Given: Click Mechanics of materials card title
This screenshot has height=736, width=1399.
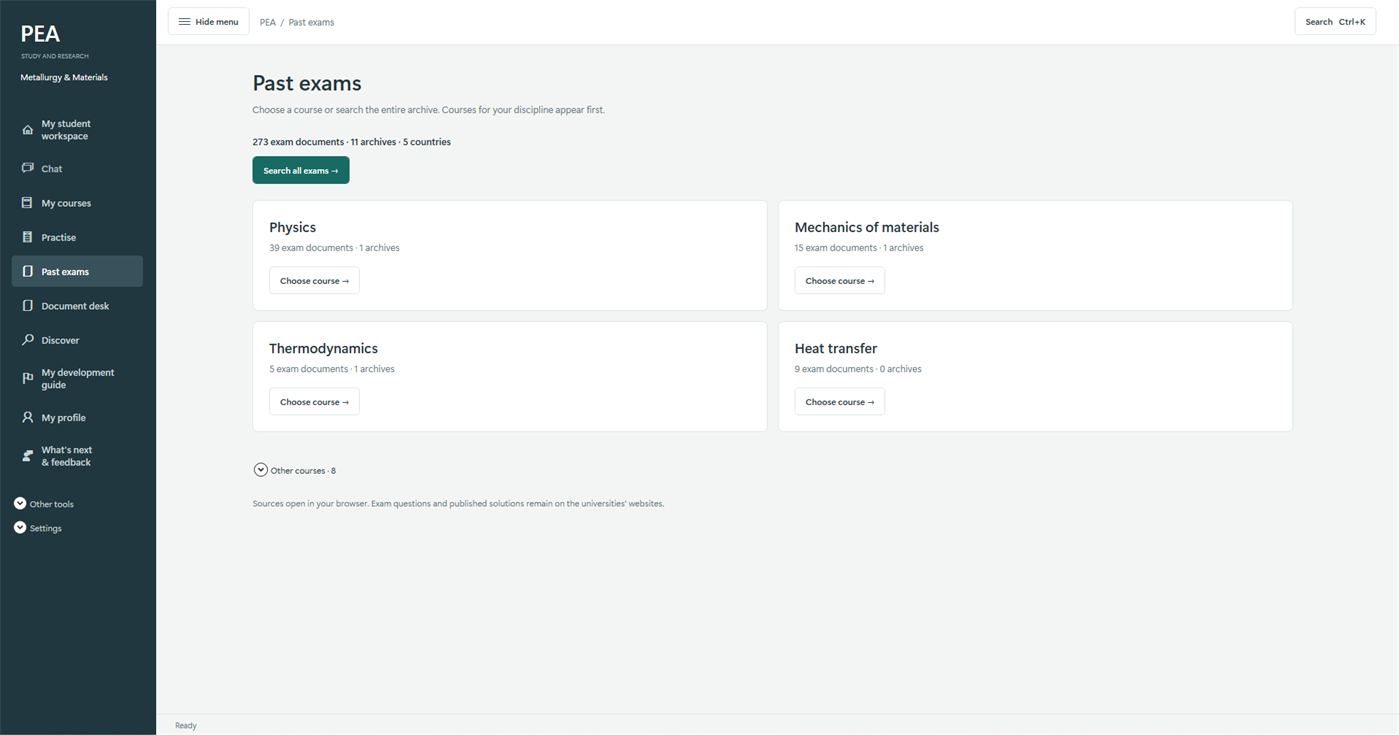Looking at the screenshot, I should [x=867, y=227].
